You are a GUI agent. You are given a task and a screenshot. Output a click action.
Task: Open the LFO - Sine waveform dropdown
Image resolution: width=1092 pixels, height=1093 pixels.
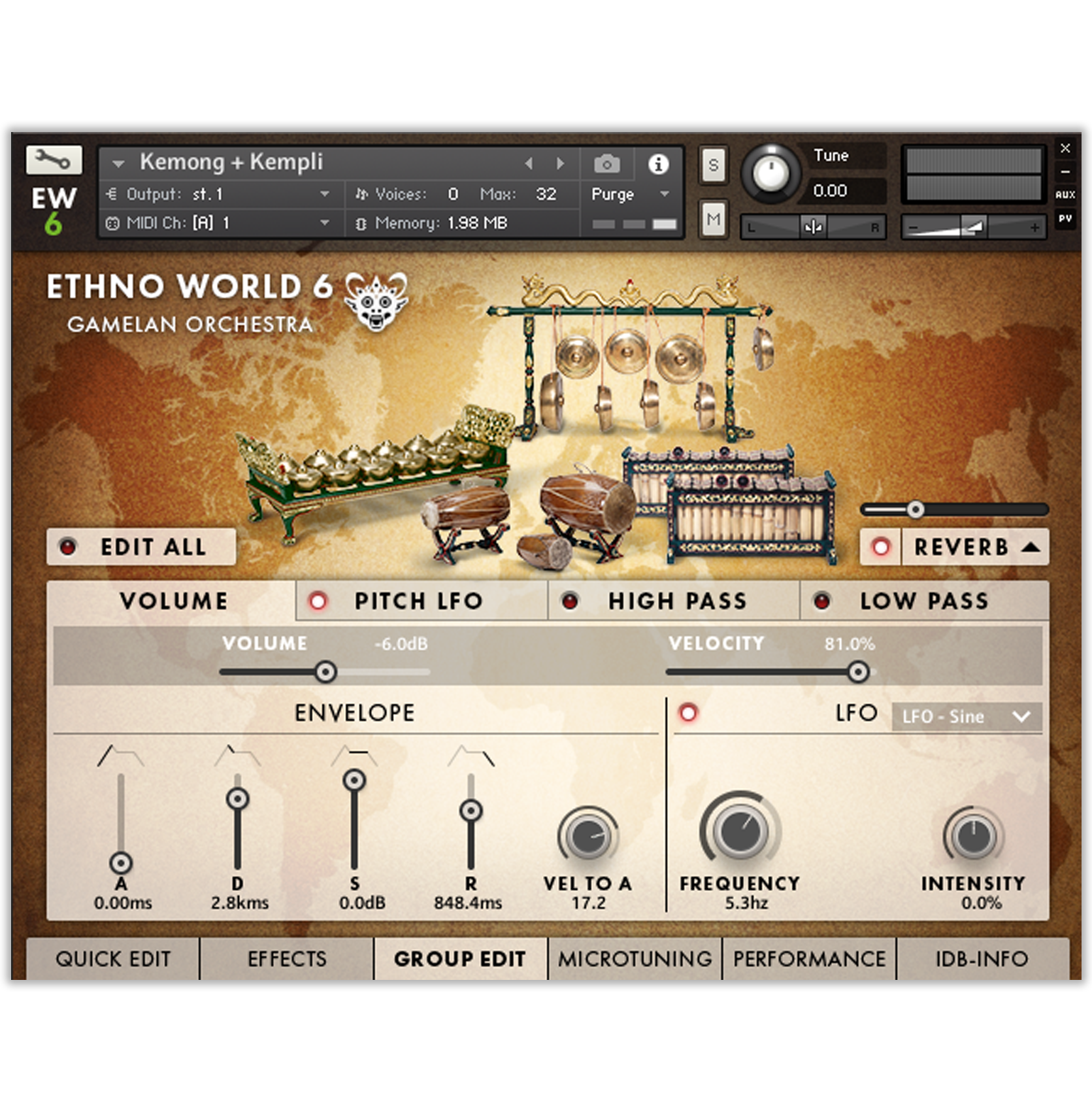tap(961, 716)
